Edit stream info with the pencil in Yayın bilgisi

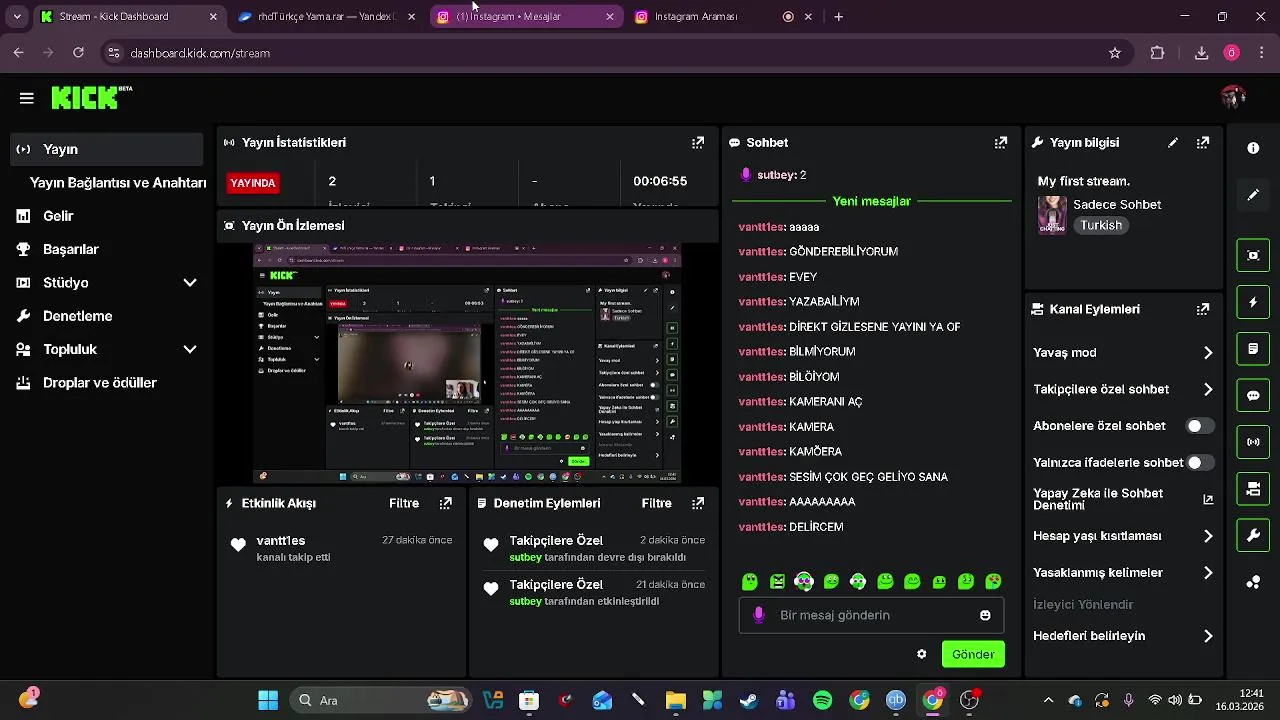tap(1173, 143)
